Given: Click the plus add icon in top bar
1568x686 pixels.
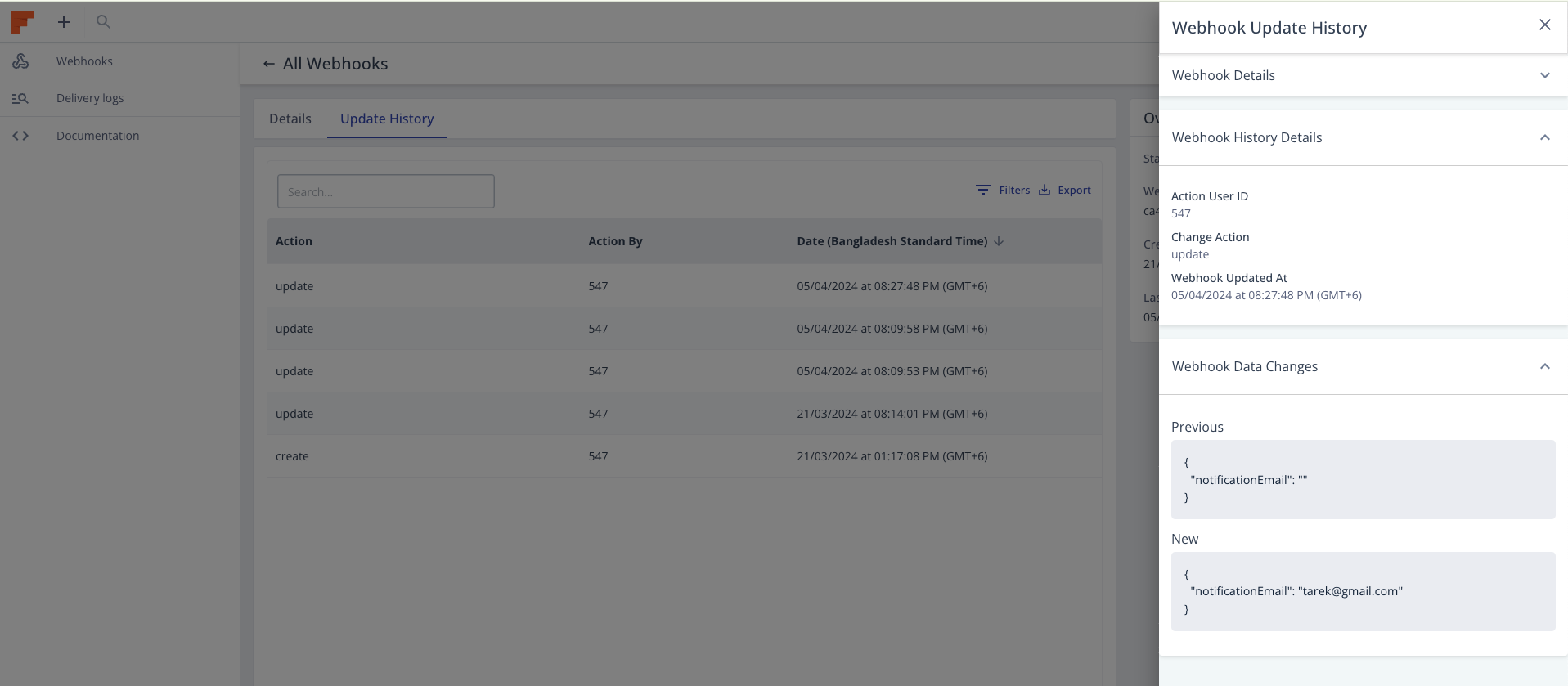Looking at the screenshot, I should (64, 22).
